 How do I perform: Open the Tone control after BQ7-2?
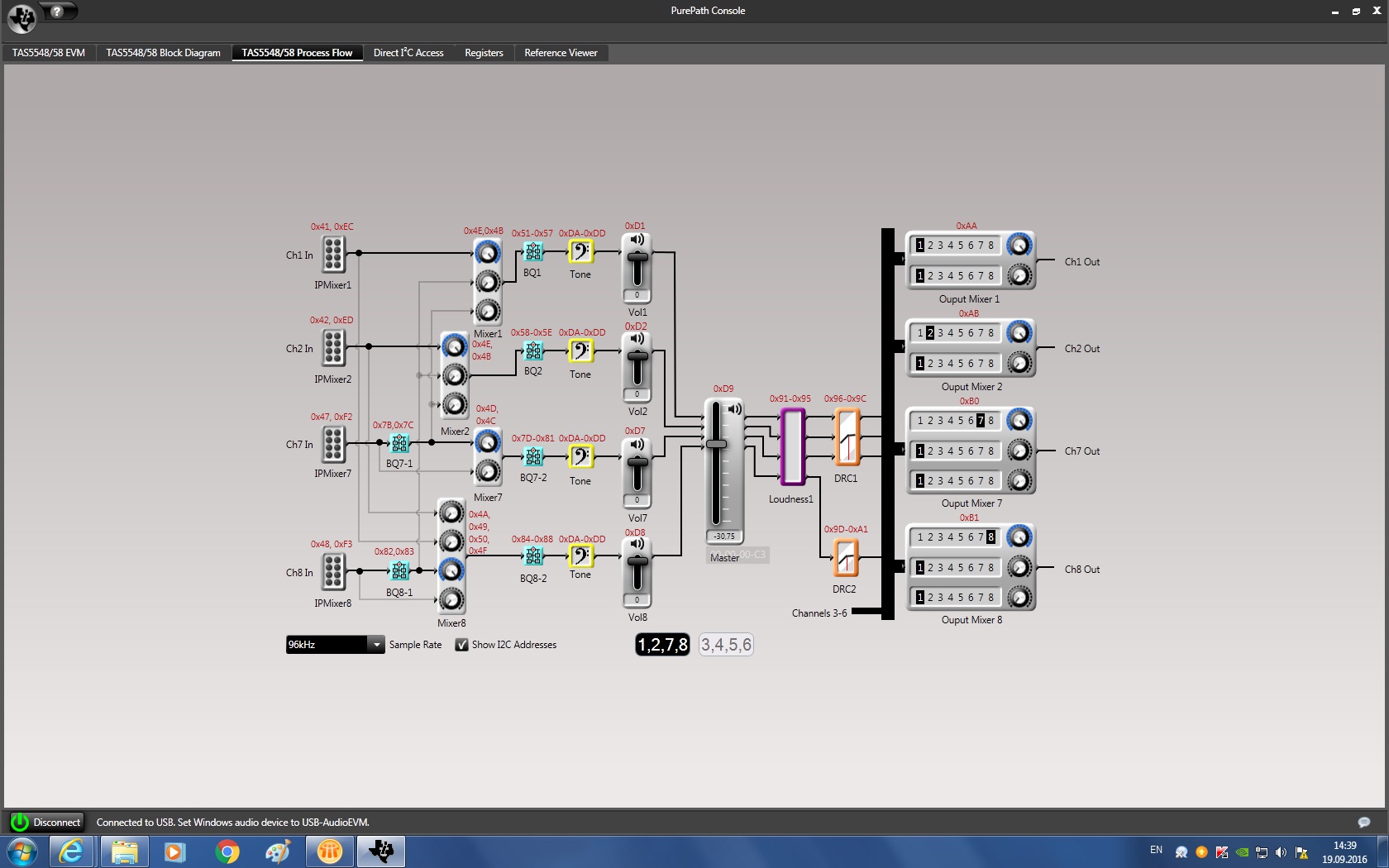580,456
